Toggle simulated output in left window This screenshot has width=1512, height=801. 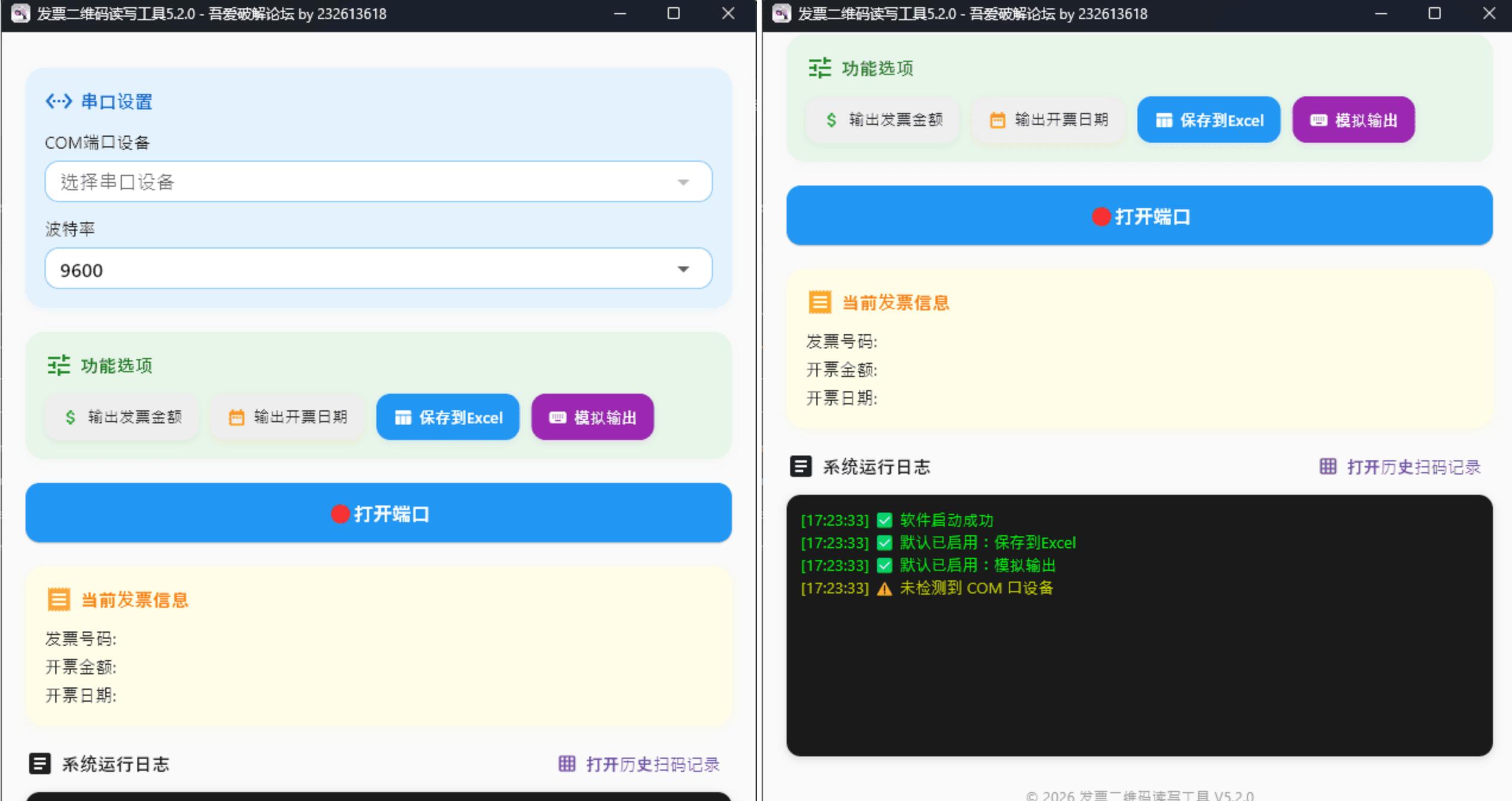tap(593, 417)
